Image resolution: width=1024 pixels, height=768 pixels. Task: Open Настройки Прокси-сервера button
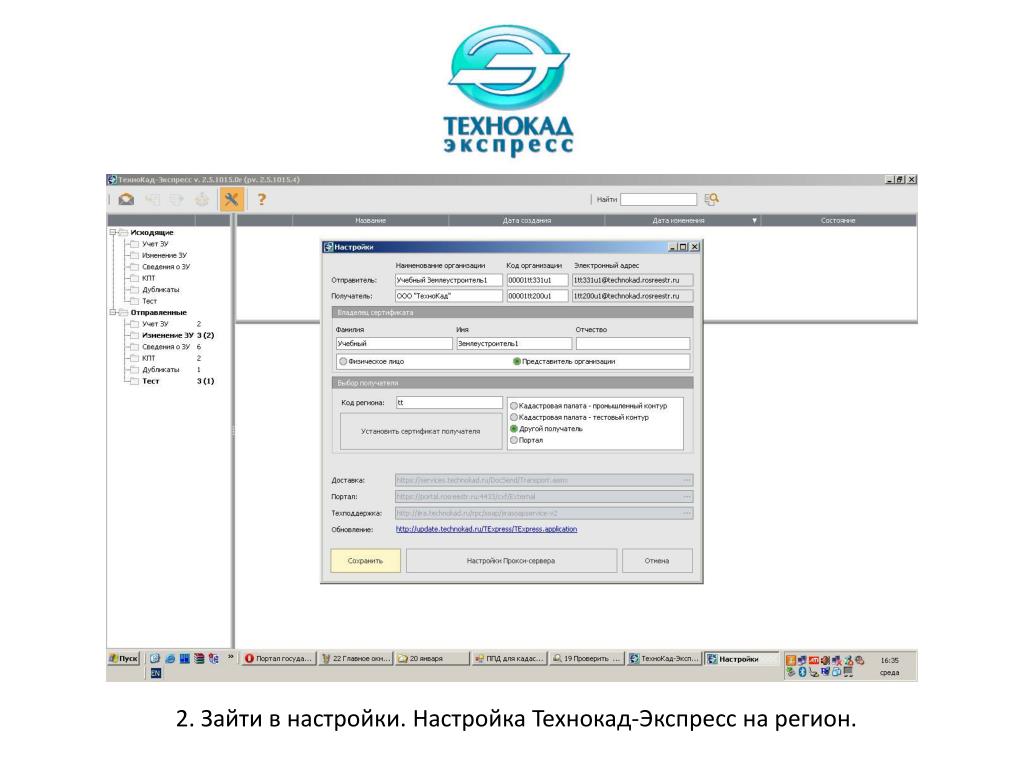(x=511, y=560)
